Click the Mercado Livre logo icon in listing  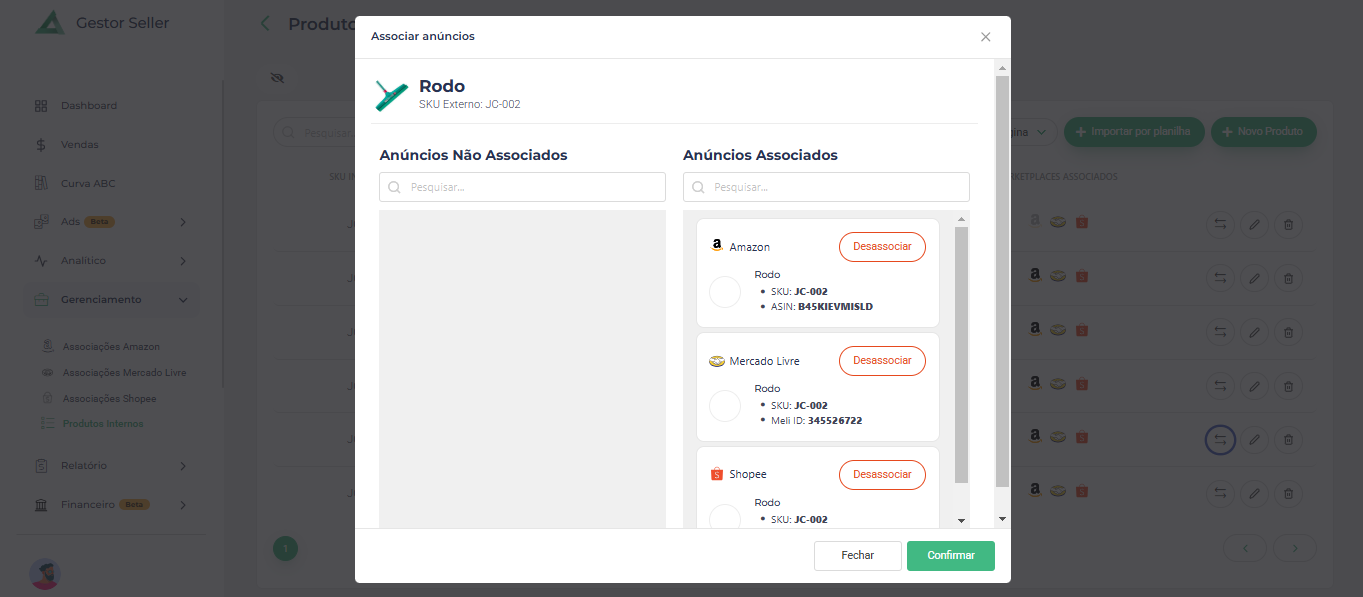point(716,361)
